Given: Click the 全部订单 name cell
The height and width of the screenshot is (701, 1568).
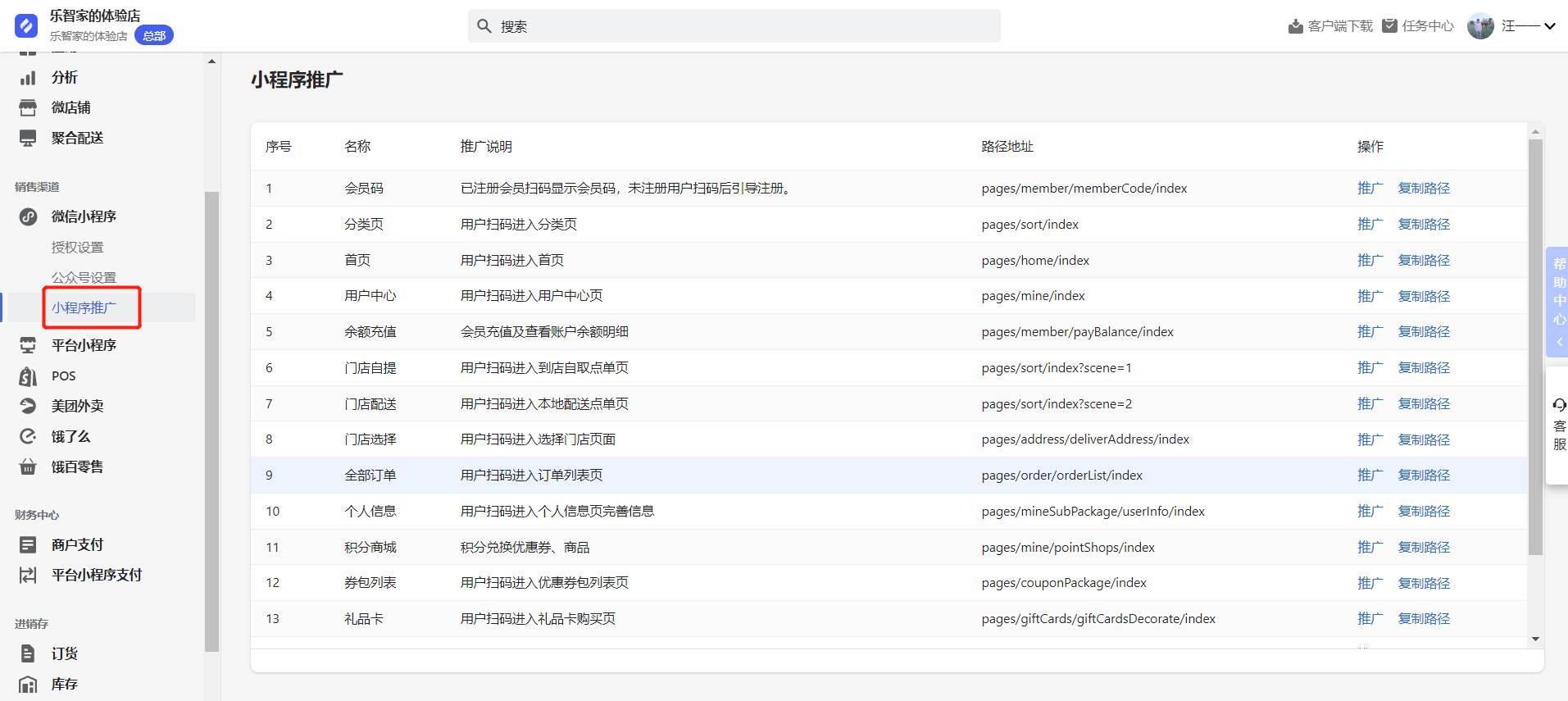Looking at the screenshot, I should [370, 476].
